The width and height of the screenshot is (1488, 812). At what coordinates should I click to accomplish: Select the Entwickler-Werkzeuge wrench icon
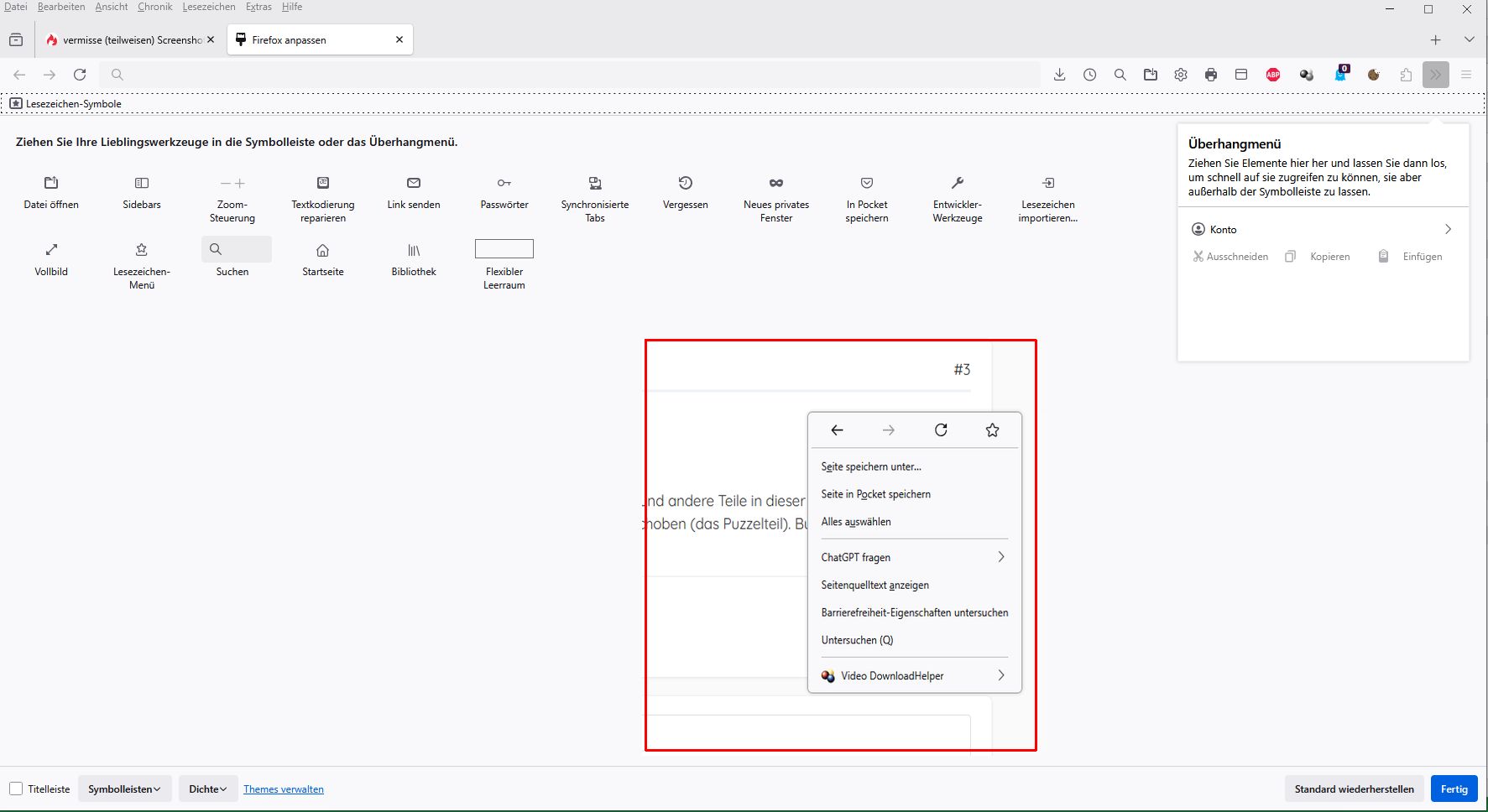tap(958, 183)
